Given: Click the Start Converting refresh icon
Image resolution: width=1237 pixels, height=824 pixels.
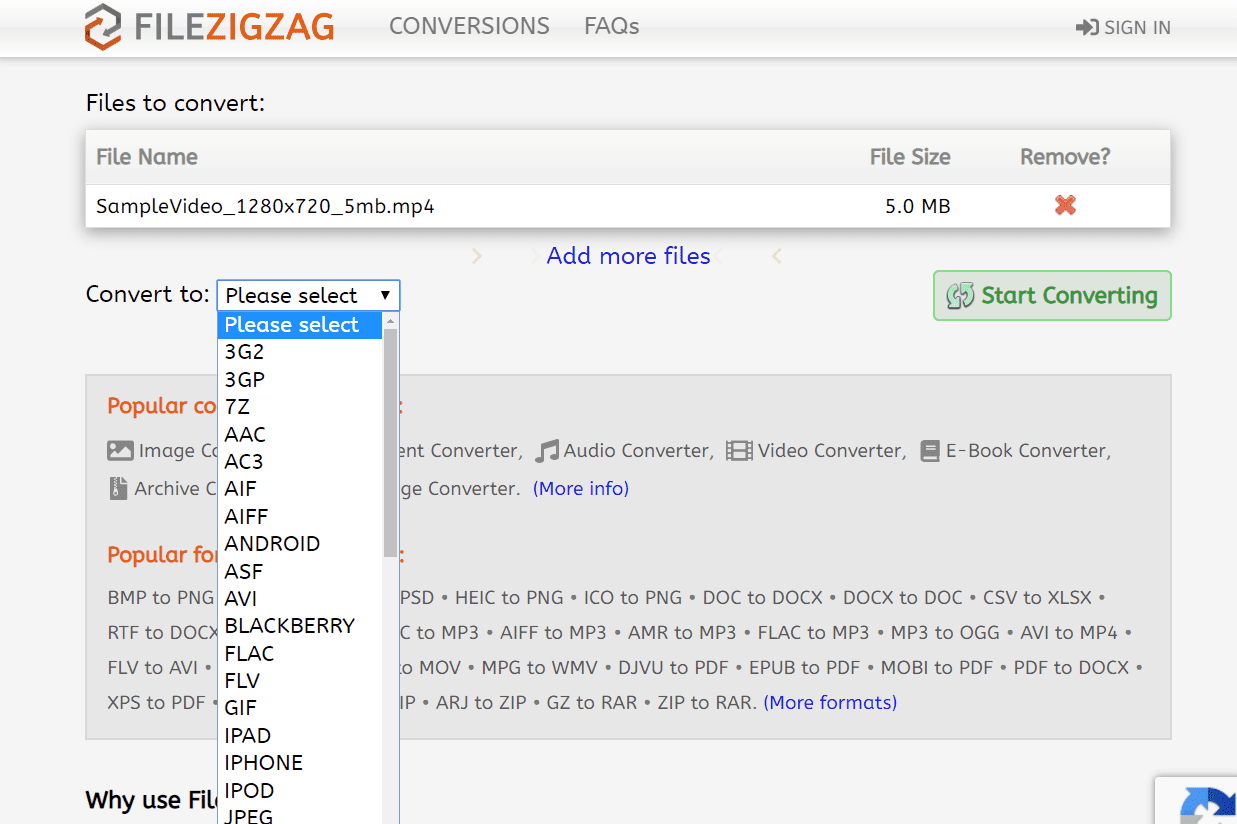Looking at the screenshot, I should [x=960, y=295].
